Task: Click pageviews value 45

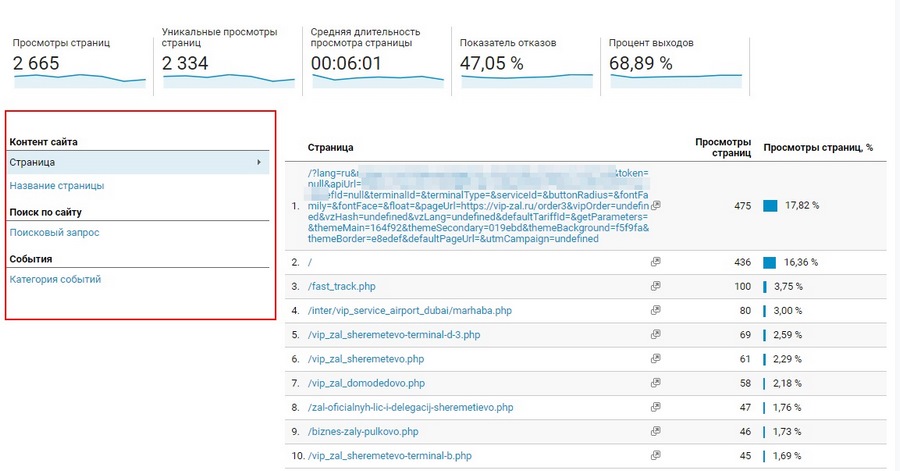Action: tap(745, 456)
